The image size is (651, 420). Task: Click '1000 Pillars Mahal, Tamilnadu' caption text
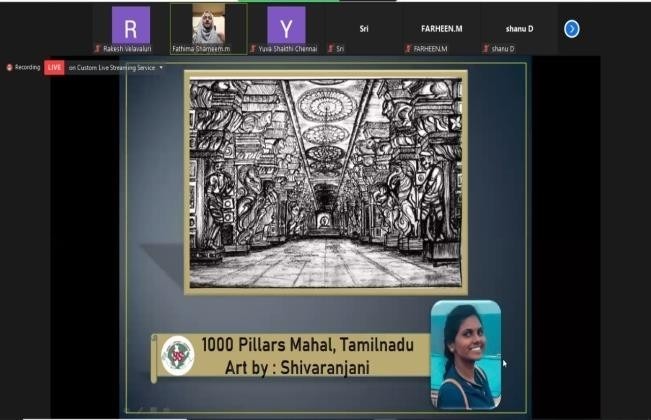coord(308,345)
